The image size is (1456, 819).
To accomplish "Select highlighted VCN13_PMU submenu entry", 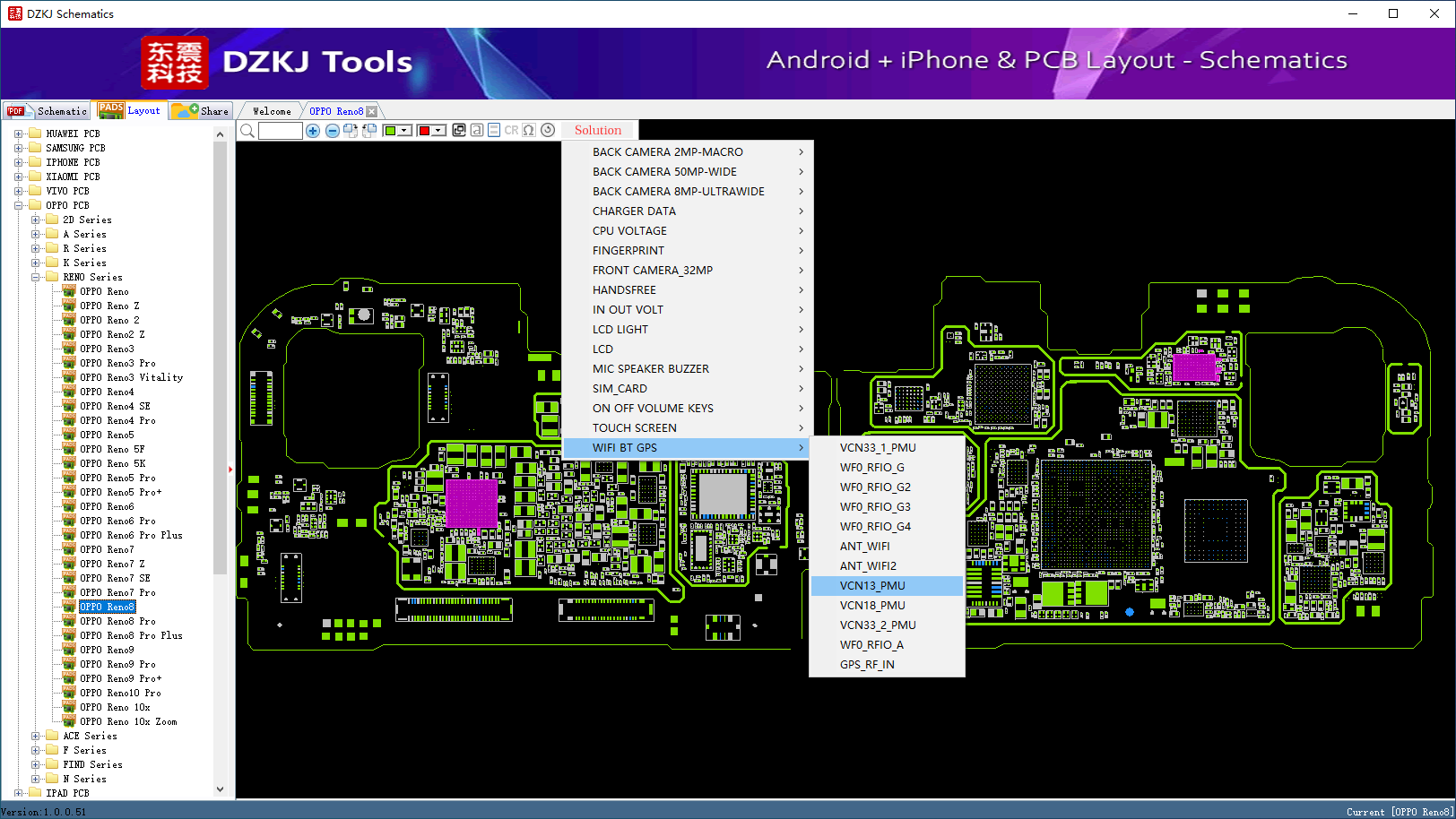I will click(887, 586).
